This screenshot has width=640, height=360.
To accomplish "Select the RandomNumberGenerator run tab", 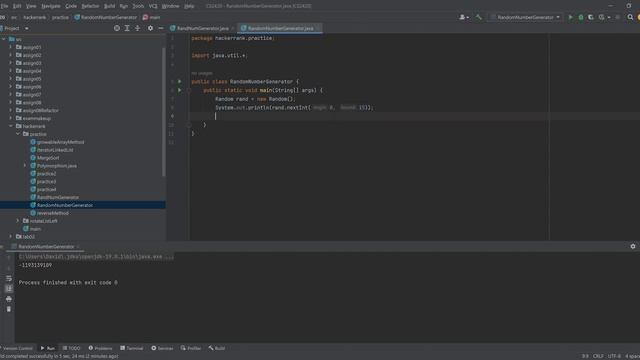I will tap(46, 247).
